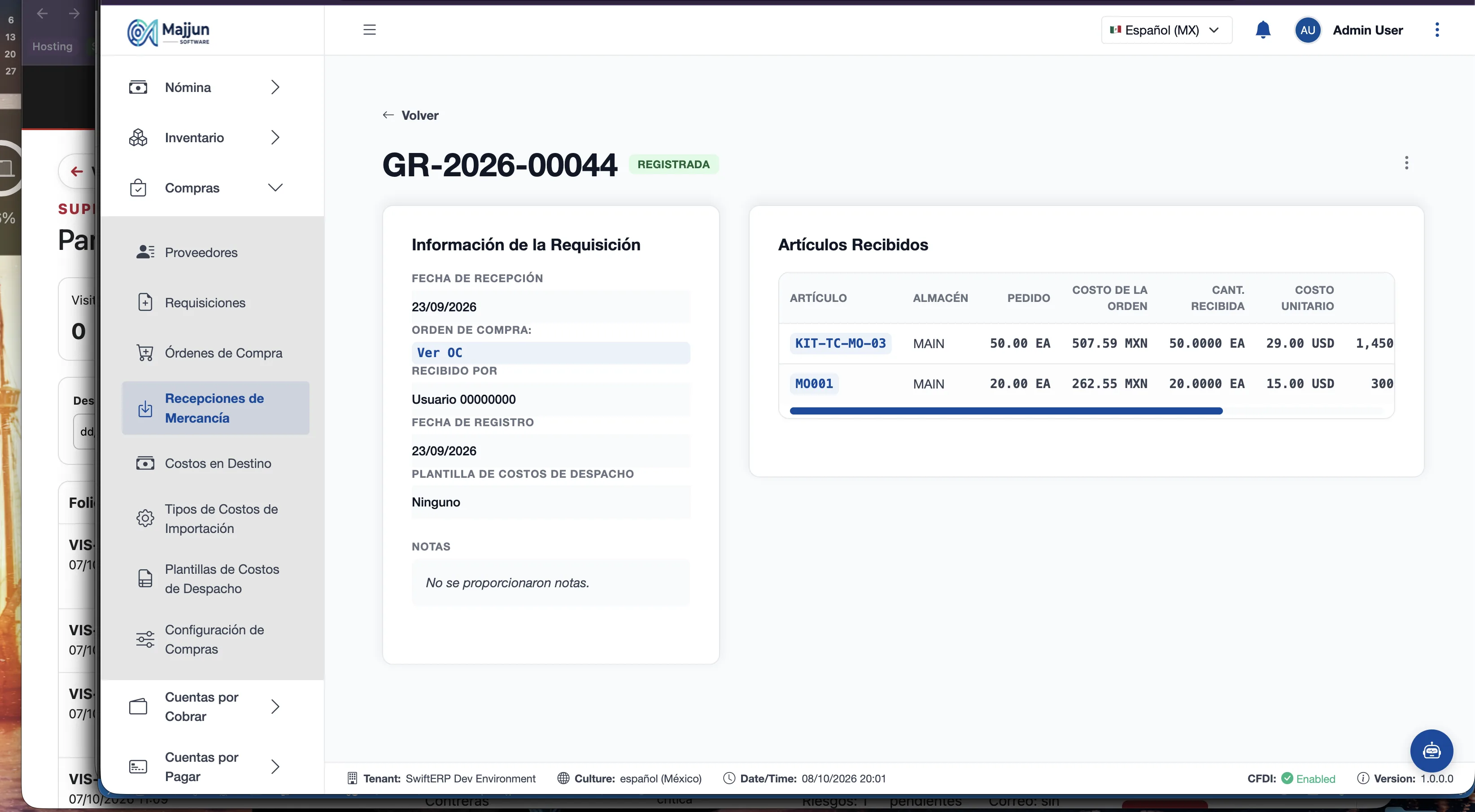The image size is (1475, 812).
Task: Open the MO001 article link
Action: (814, 384)
